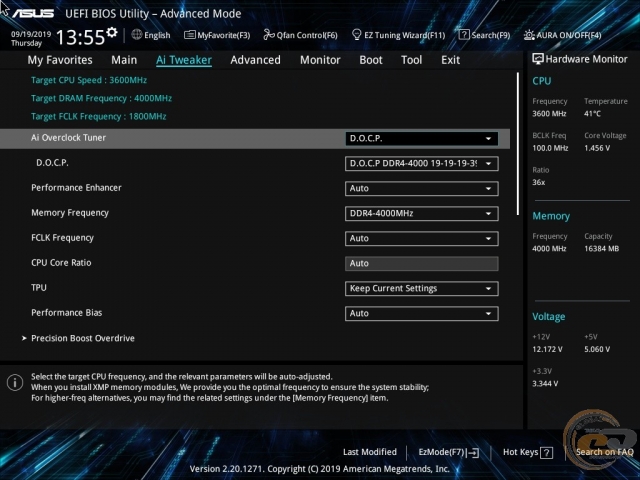Open the Tool tab

point(411,60)
